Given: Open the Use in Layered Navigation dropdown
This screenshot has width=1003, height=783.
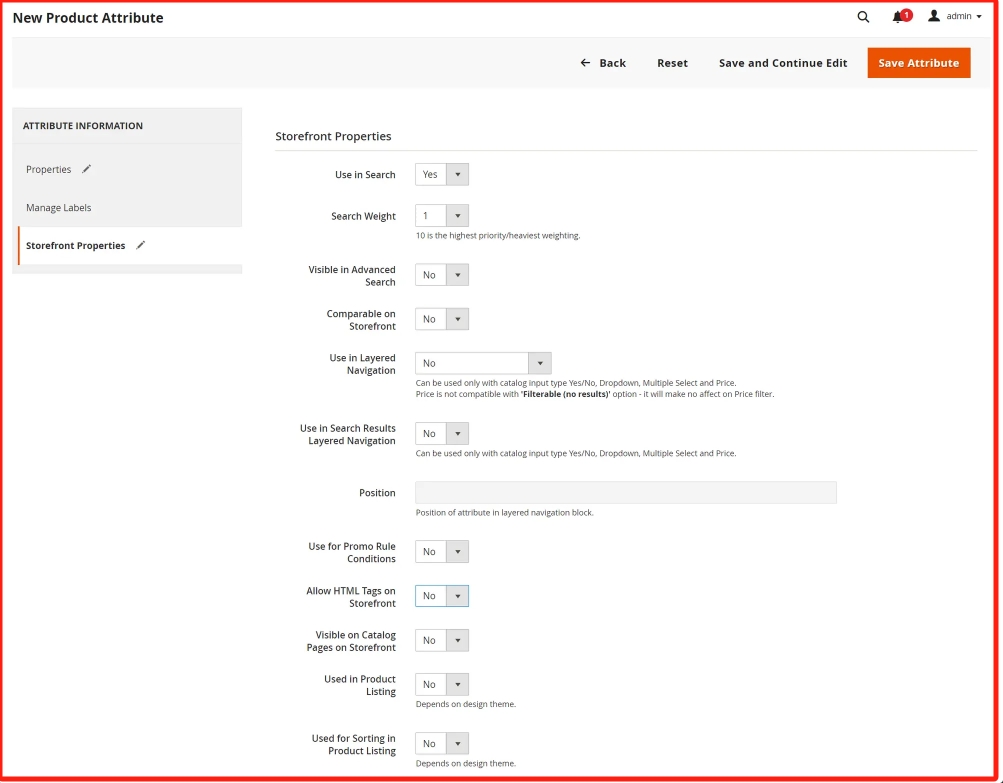Looking at the screenshot, I should click(482, 364).
